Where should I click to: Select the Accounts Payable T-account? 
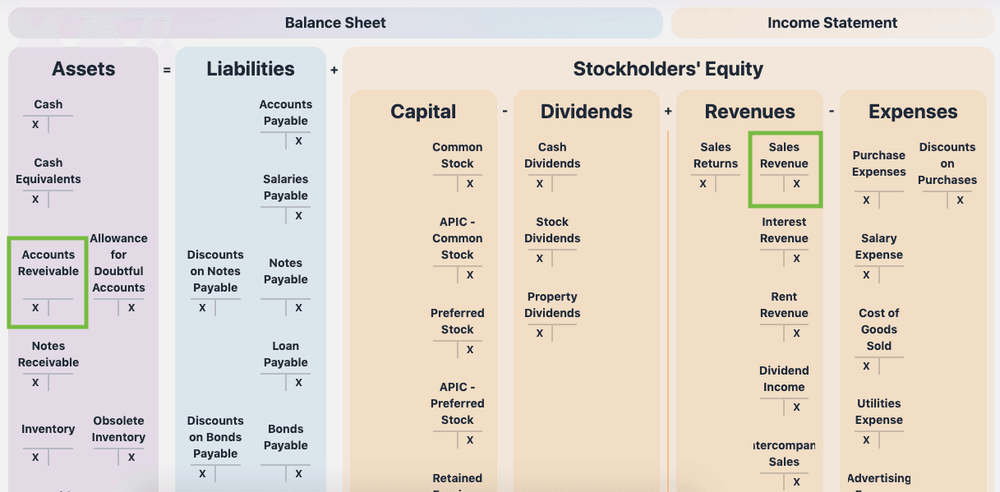(285, 122)
